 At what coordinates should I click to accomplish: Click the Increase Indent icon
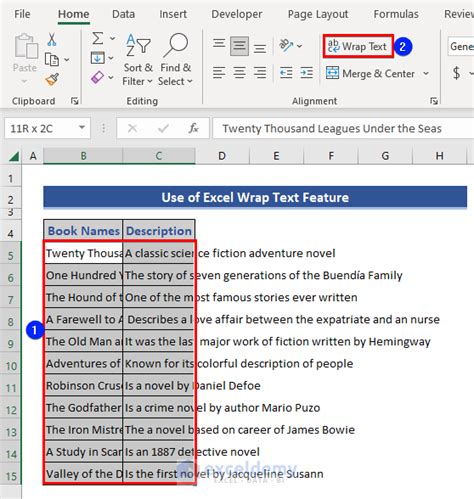pos(306,73)
